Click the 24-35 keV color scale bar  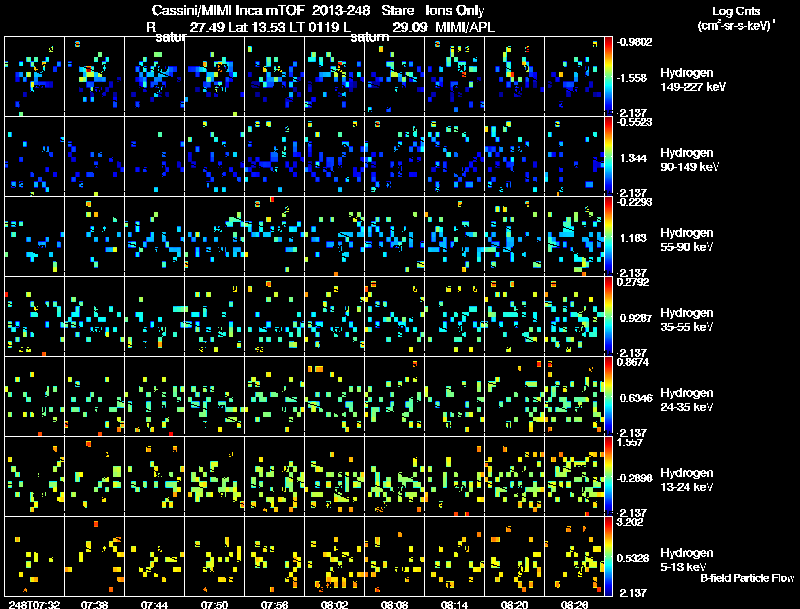tap(608, 396)
